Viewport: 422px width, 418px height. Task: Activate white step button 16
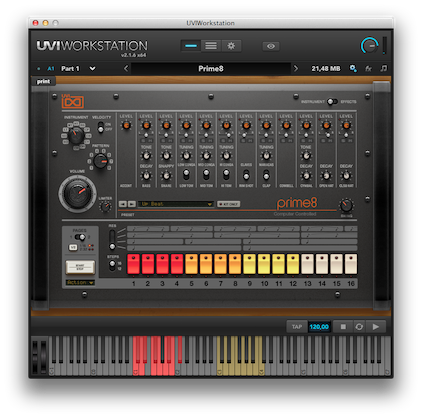click(x=351, y=264)
